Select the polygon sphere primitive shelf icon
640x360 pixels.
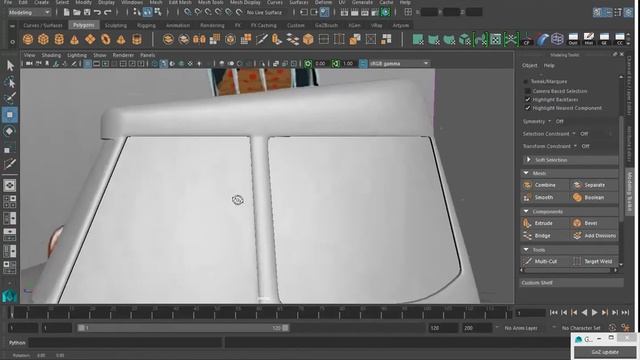pos(28,40)
